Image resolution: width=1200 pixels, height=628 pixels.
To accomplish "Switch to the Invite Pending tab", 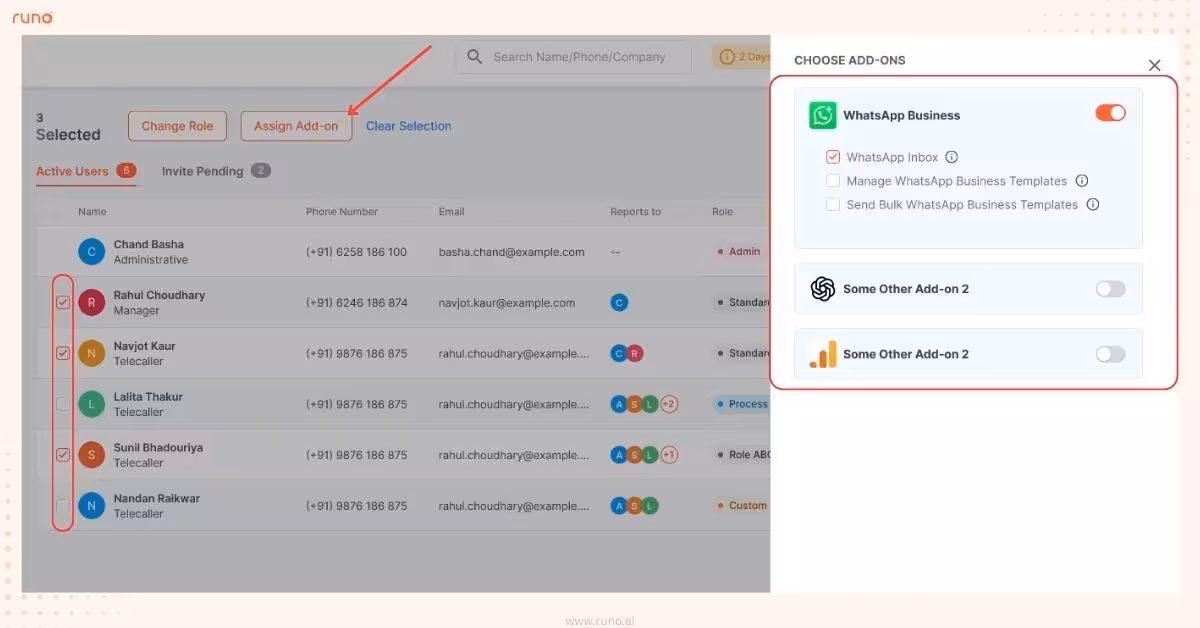I will 202,170.
